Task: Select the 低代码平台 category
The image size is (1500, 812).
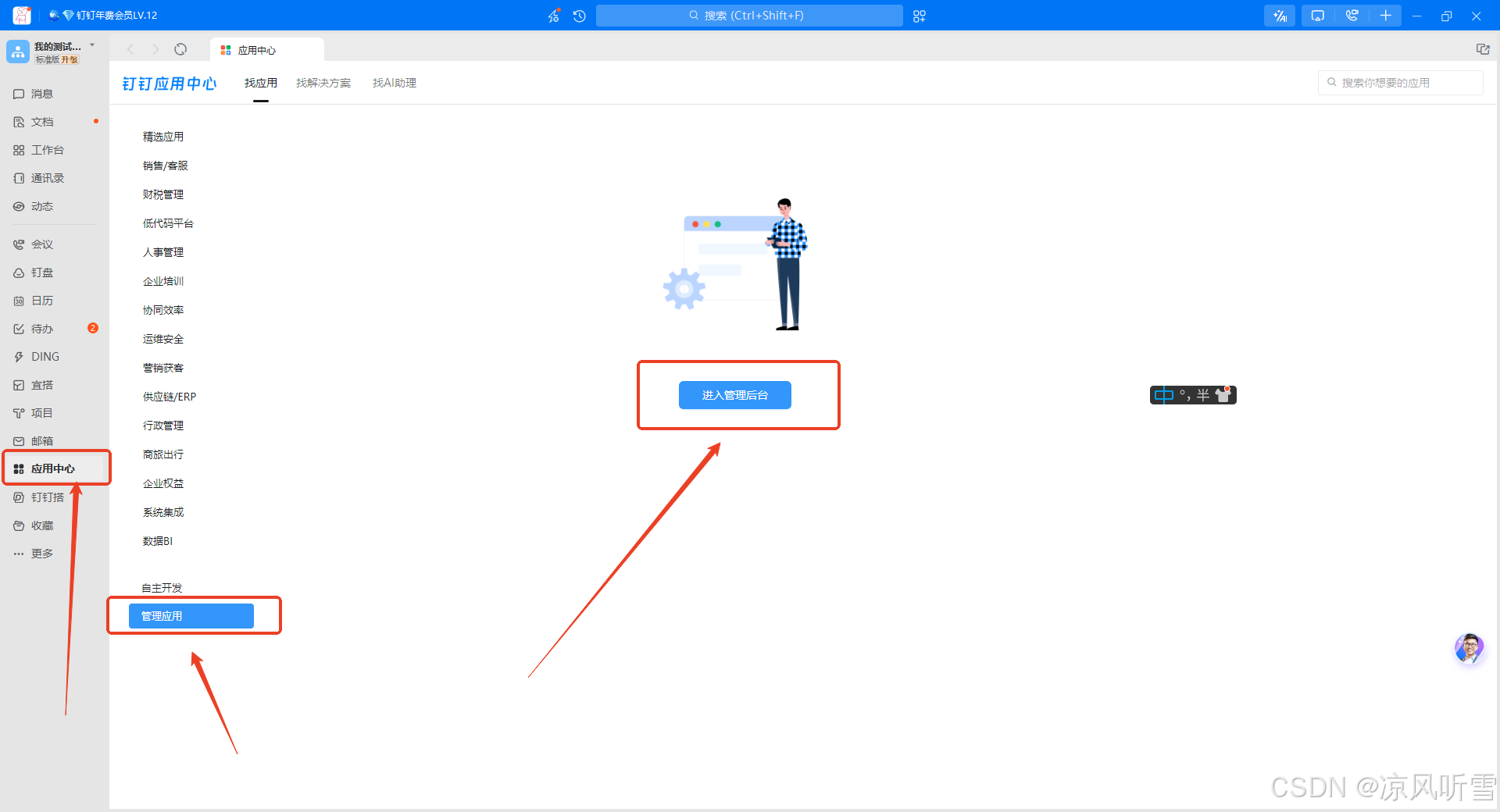Action: coord(168,223)
